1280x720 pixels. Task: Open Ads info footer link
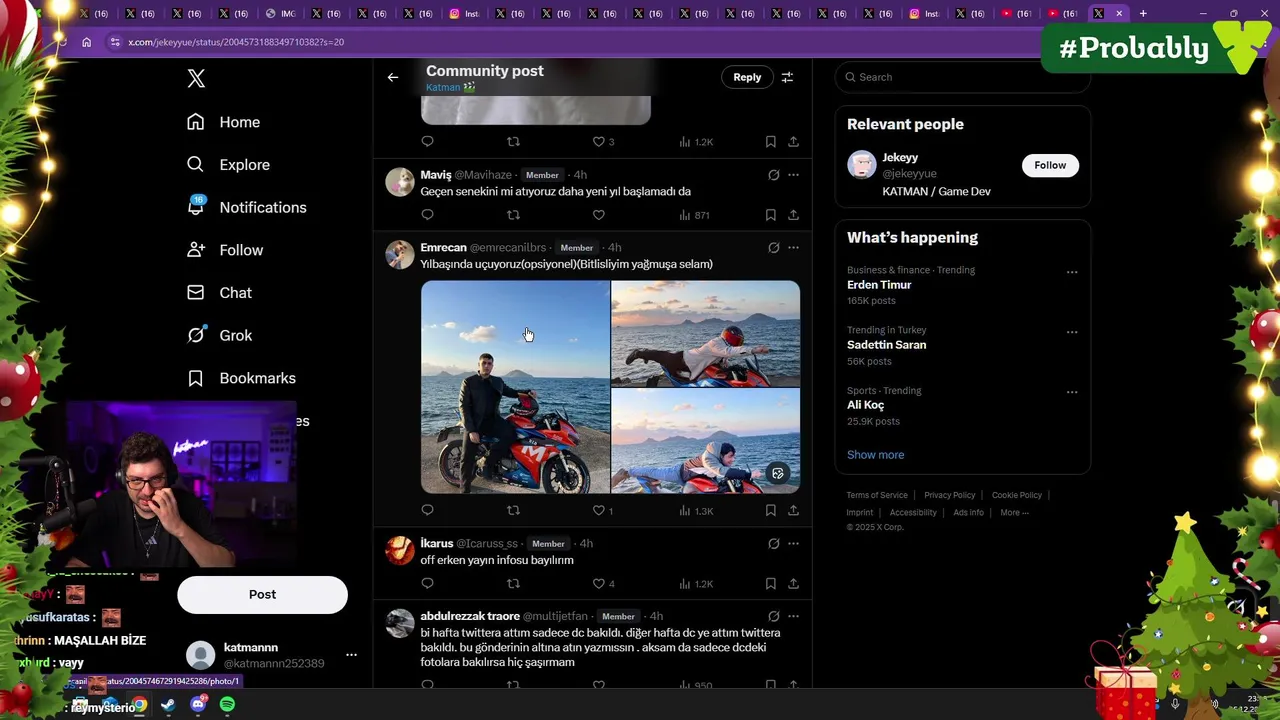pyautogui.click(x=968, y=513)
